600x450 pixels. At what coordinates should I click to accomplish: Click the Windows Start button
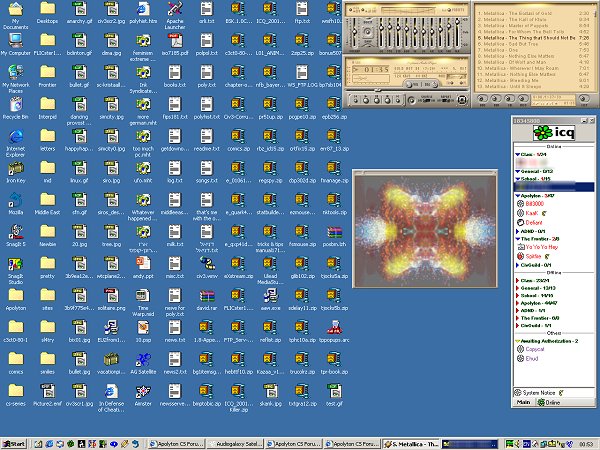[x=15, y=443]
